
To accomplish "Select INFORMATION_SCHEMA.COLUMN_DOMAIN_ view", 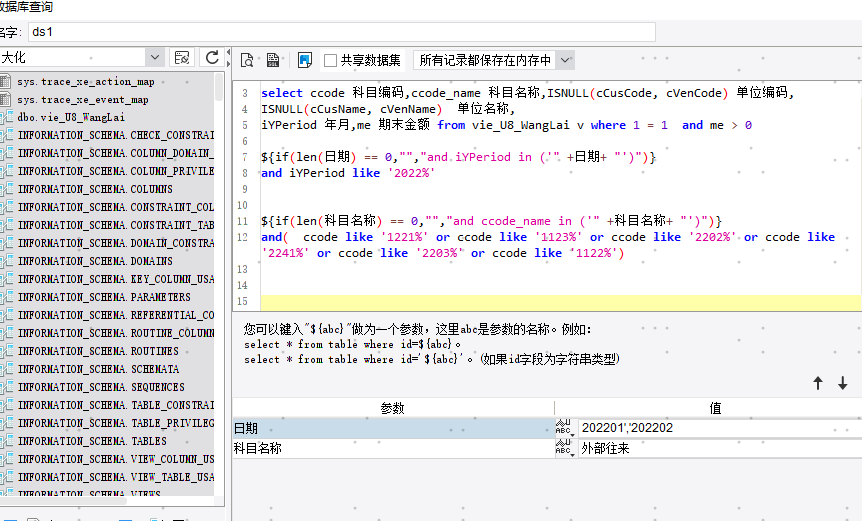I will [x=115, y=153].
